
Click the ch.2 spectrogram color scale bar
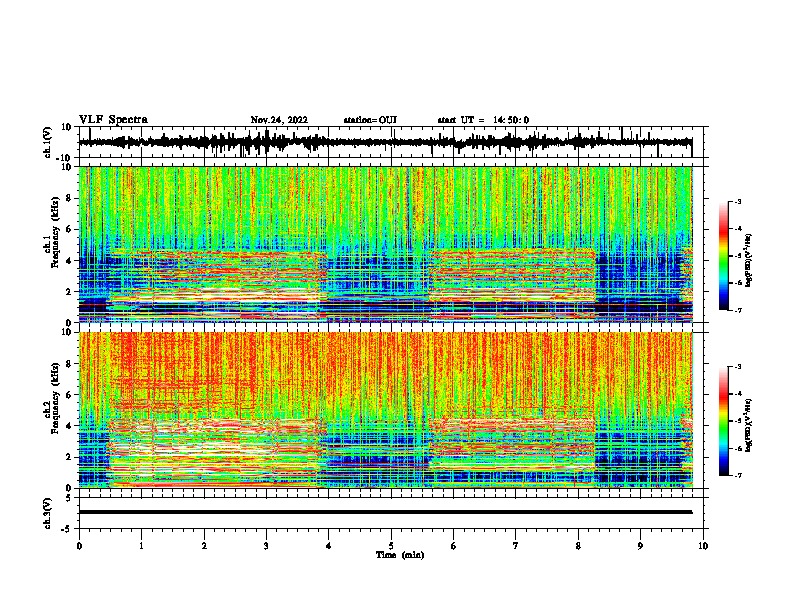723,421
